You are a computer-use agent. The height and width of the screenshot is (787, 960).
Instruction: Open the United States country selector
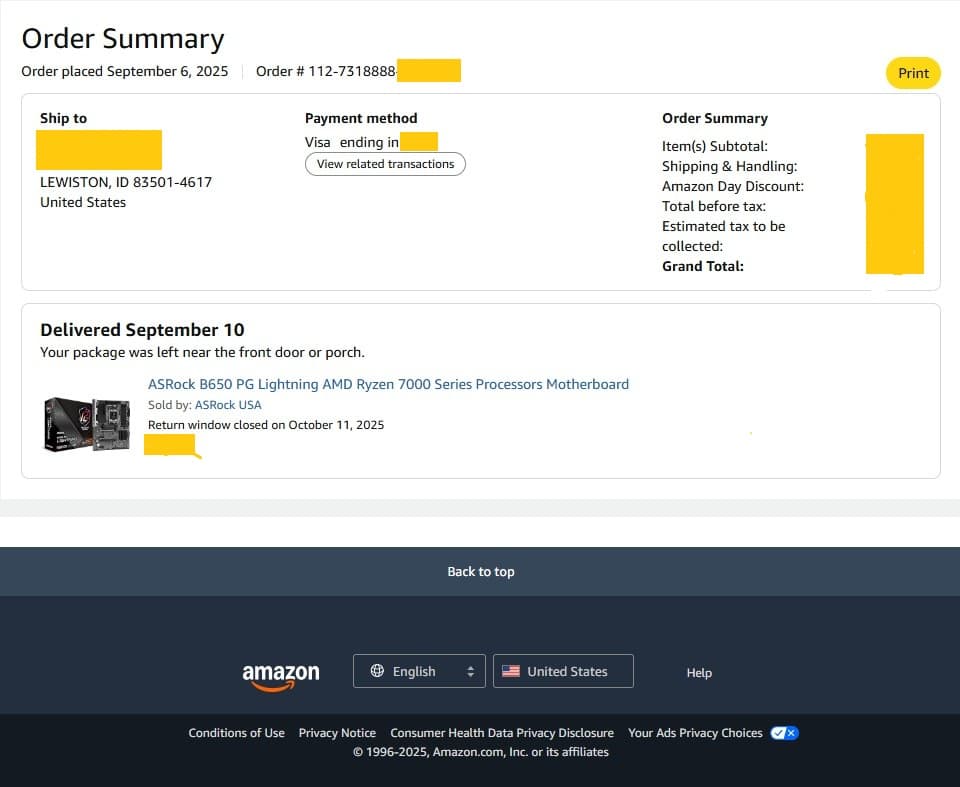[x=563, y=671]
